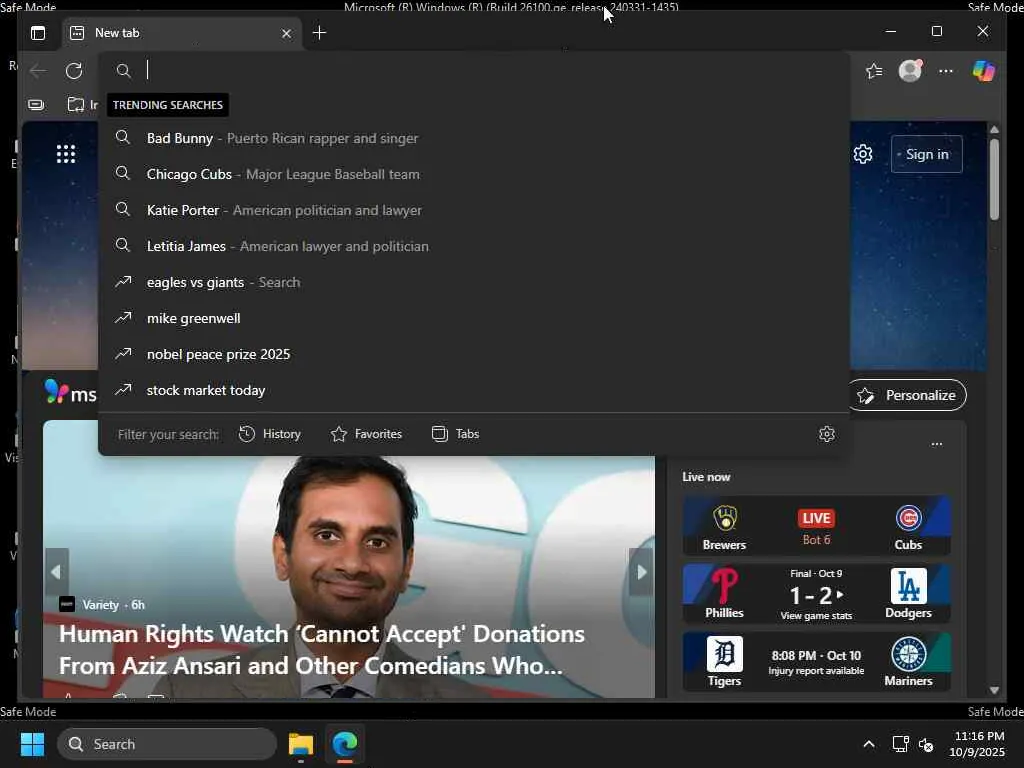This screenshot has height=768, width=1024.
Task: Open File Explorer from taskbar
Action: (301, 744)
